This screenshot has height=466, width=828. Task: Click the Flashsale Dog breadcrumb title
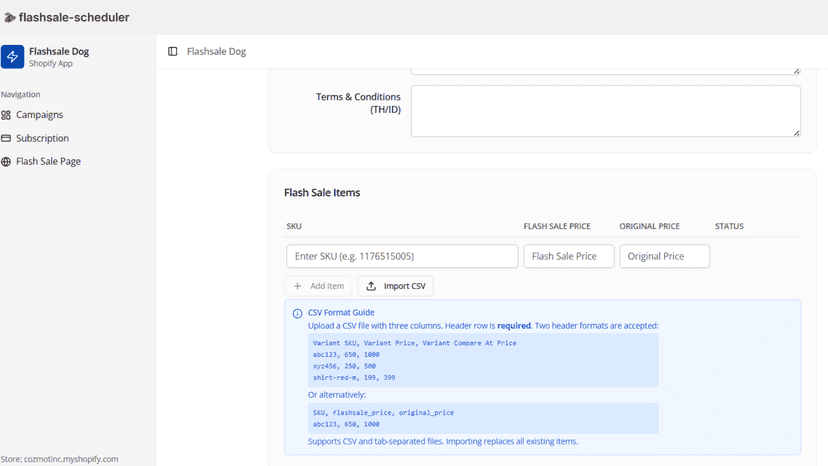pos(217,51)
